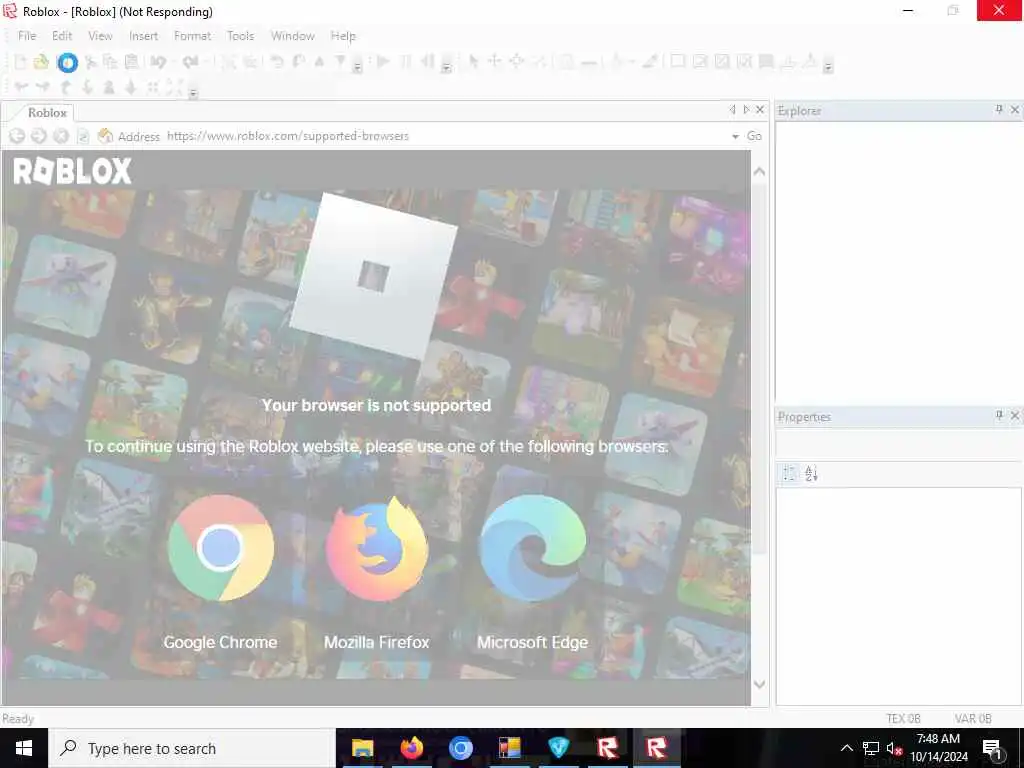The image size is (1024, 768).
Task: Click the Microsoft Edge browser option
Action: (532, 573)
